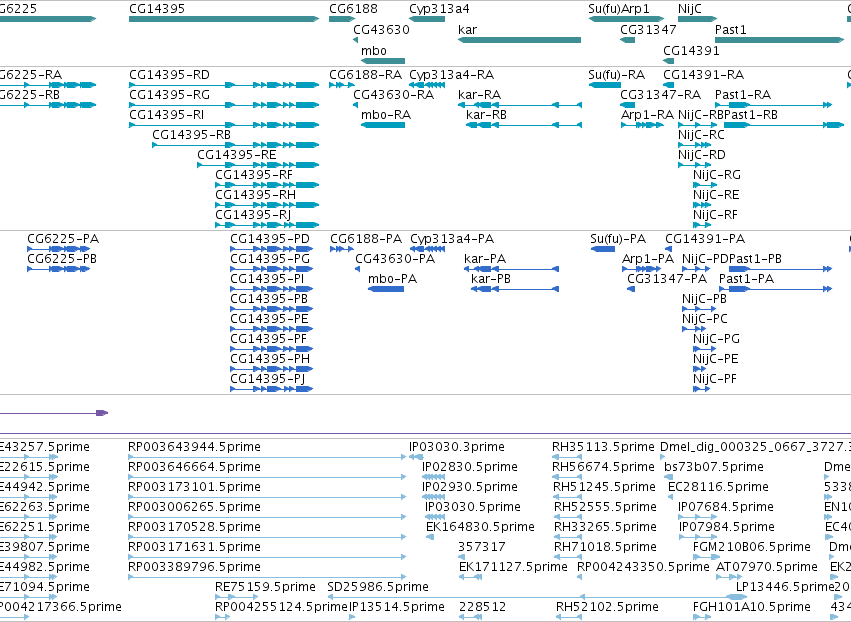Click transcript NijC-RE

pos(702,205)
